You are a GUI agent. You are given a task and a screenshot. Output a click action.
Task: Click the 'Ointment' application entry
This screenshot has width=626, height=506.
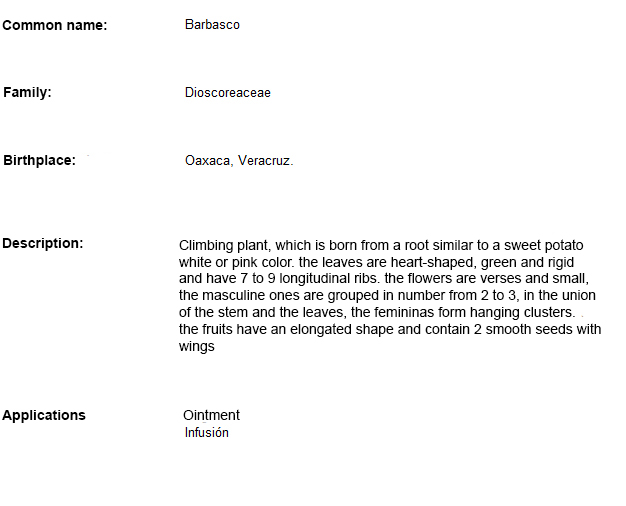pos(211,415)
